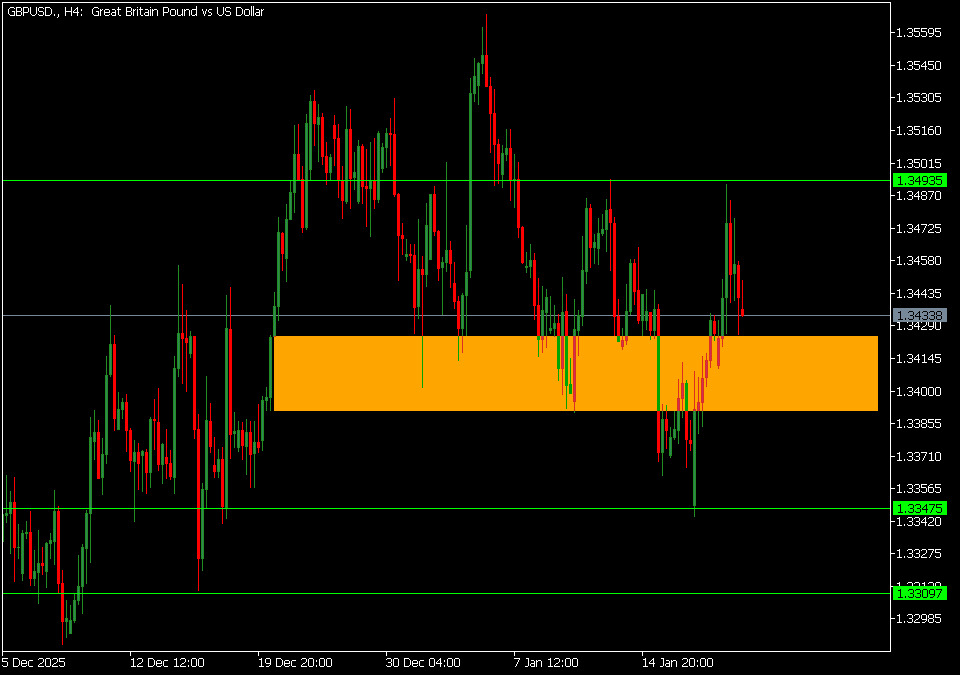Click the green 1.33097 price label
The width and height of the screenshot is (960, 675).
point(918,593)
